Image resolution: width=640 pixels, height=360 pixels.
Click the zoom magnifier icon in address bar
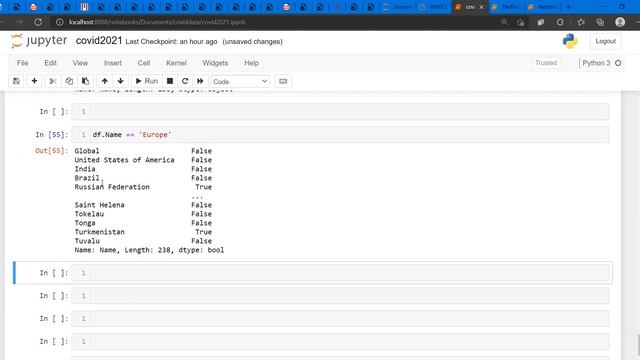coord(504,22)
